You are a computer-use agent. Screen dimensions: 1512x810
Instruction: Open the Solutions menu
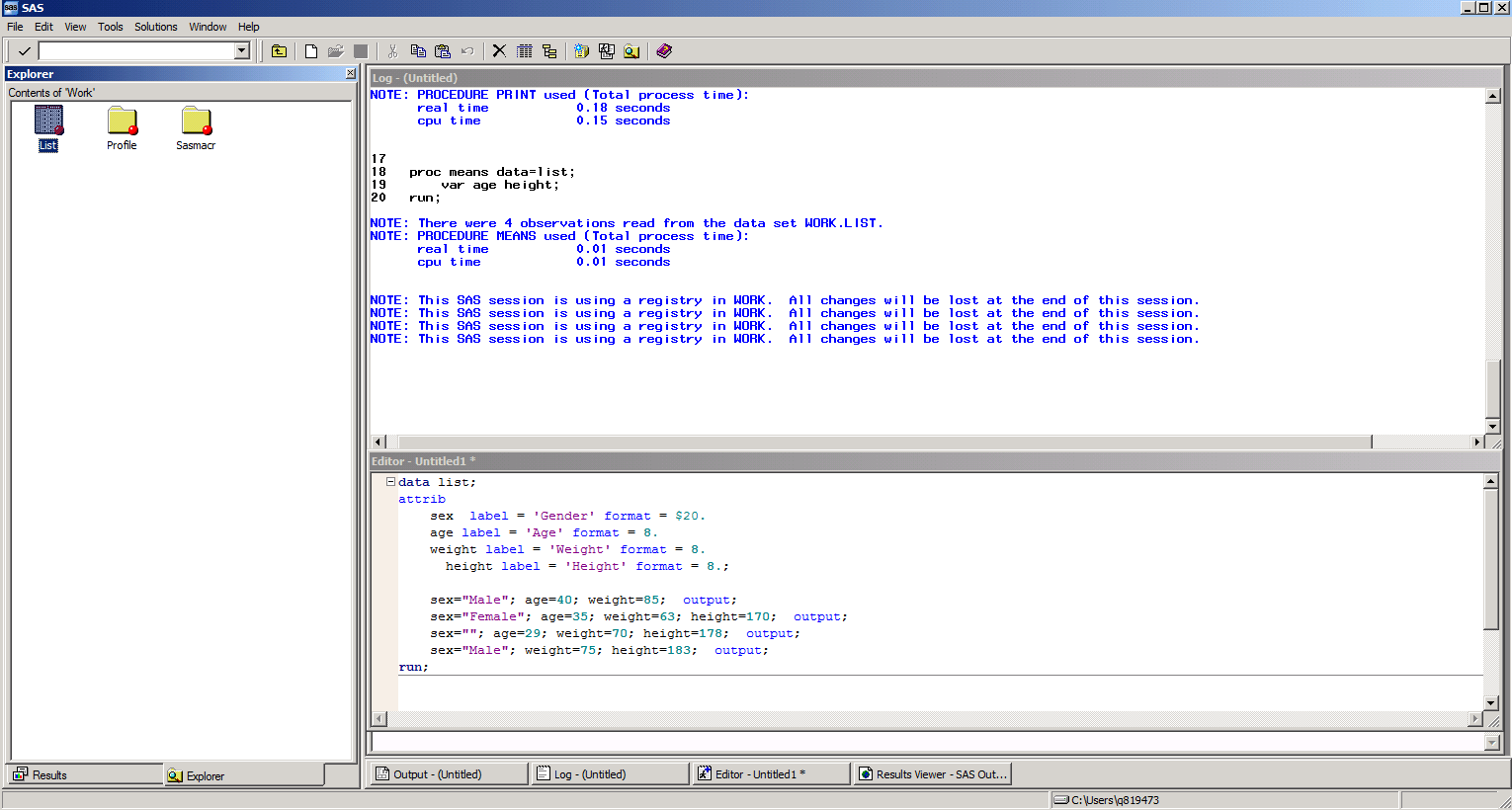click(156, 27)
